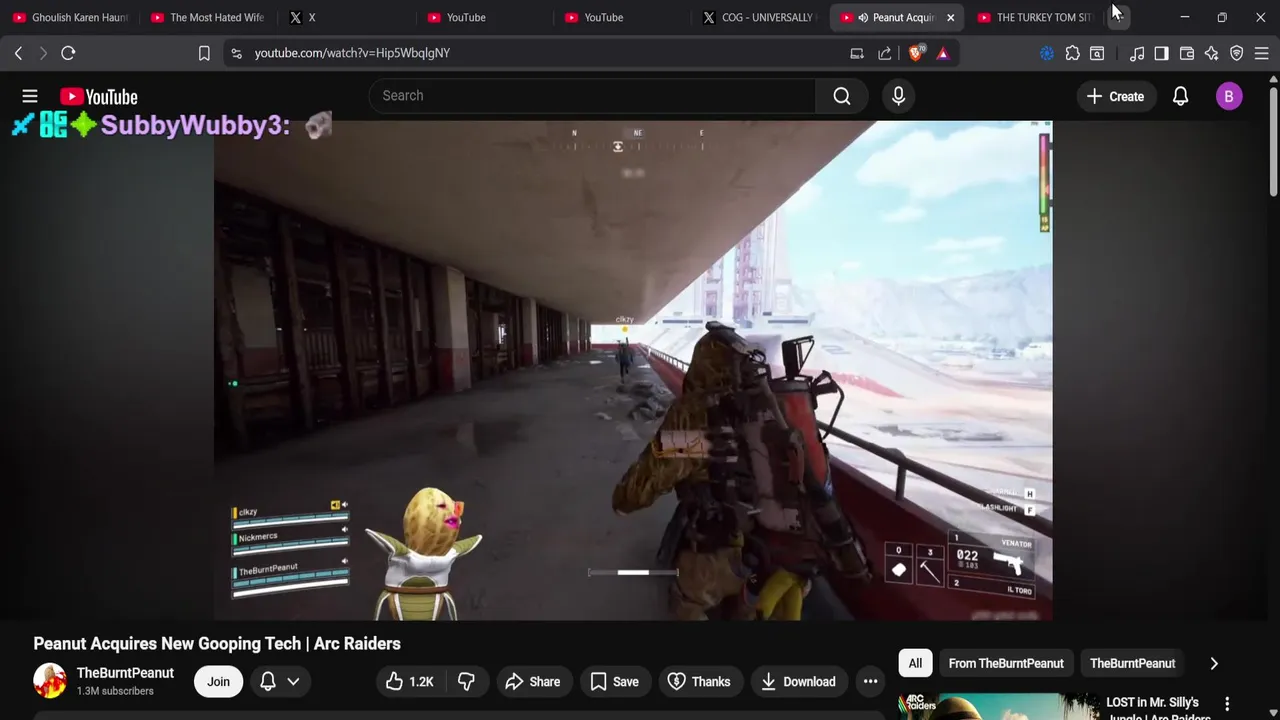Click the address bar URL
Screen dimensions: 1280x720
[x=352, y=53]
